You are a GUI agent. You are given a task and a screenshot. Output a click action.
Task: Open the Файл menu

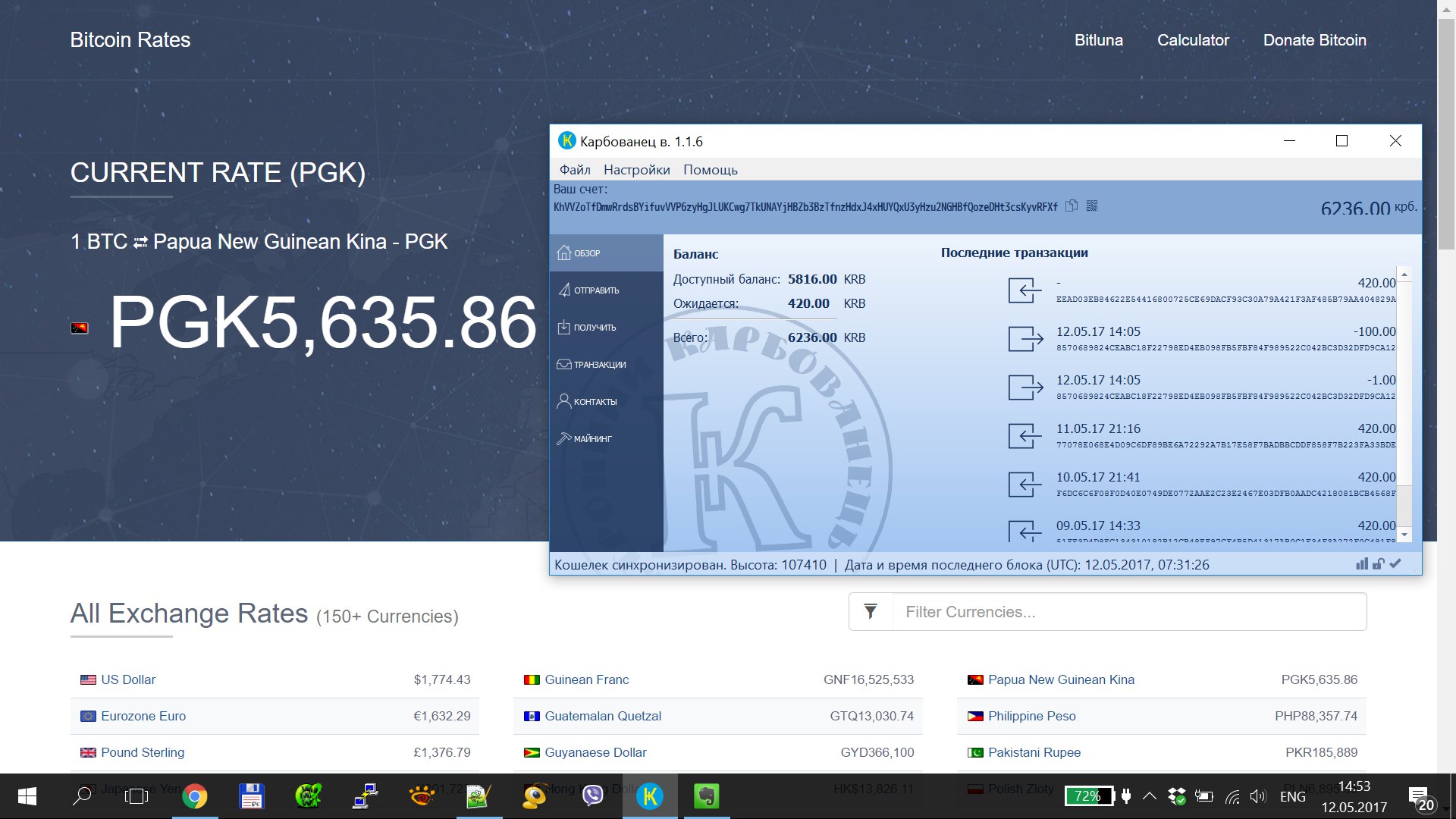click(x=575, y=170)
